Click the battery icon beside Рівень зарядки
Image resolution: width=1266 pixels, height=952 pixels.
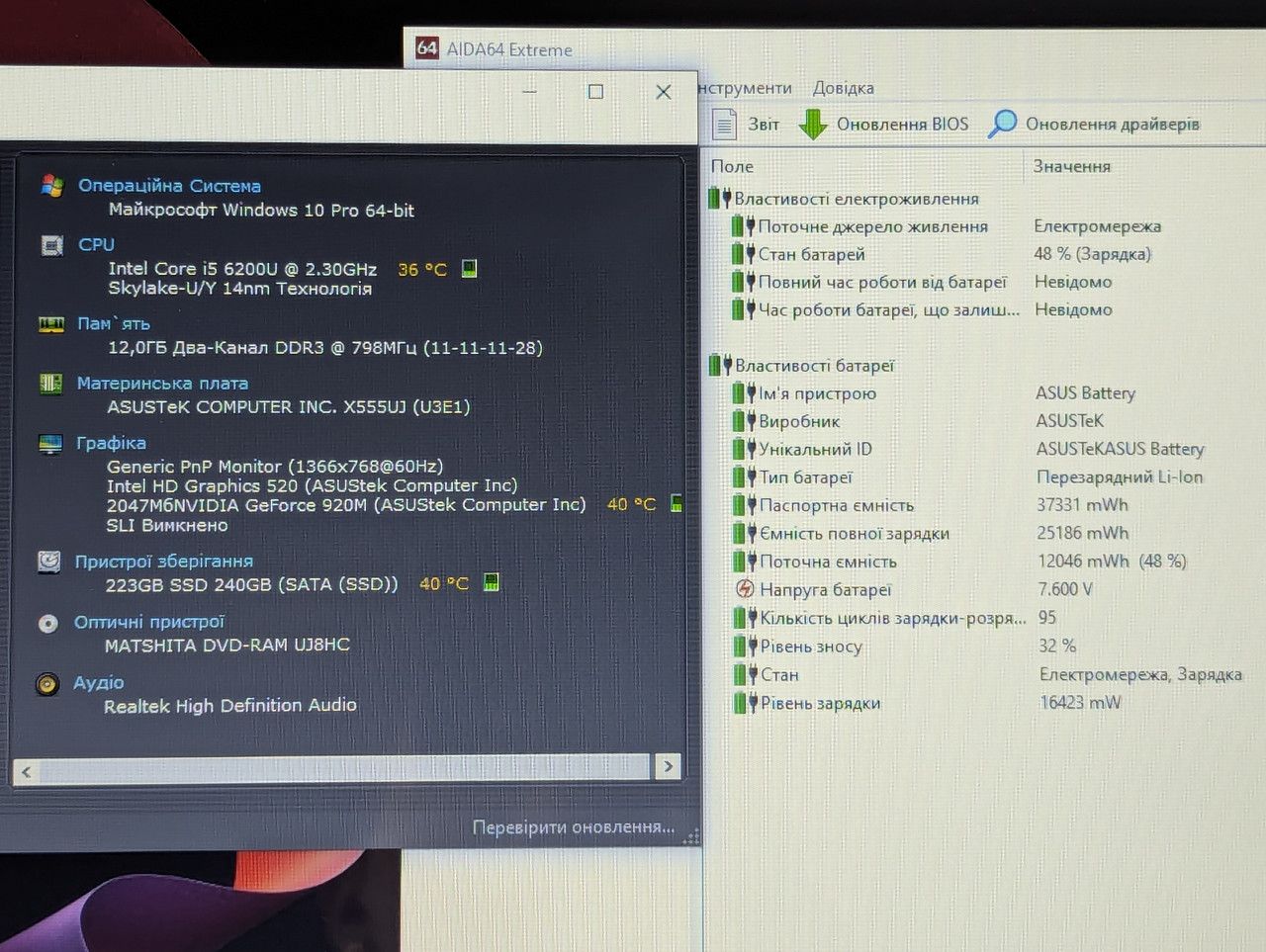click(x=746, y=703)
